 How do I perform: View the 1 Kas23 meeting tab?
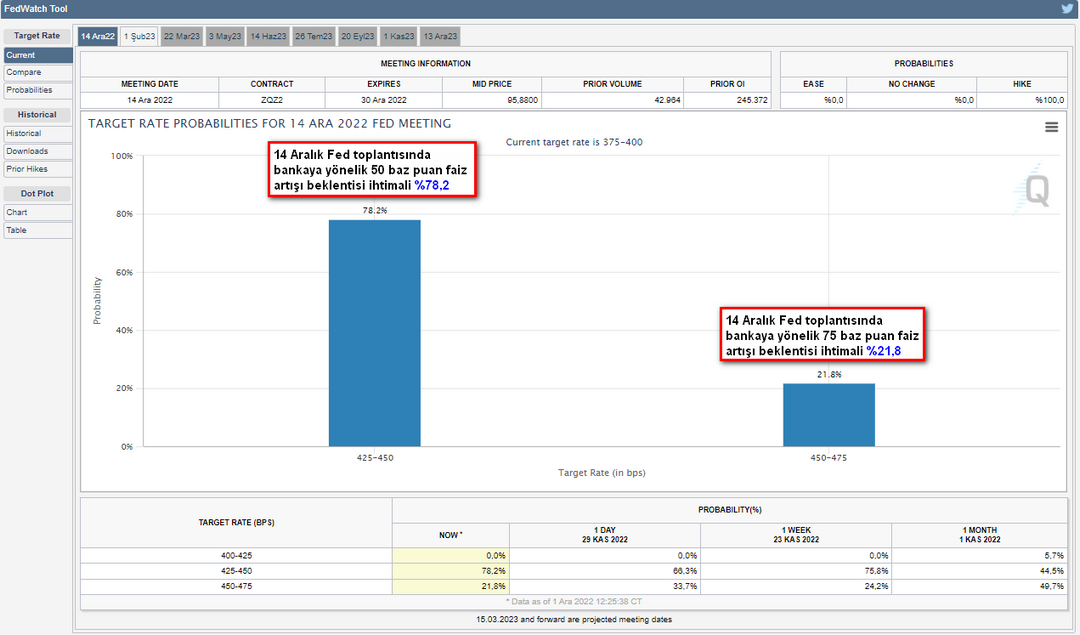click(399, 37)
